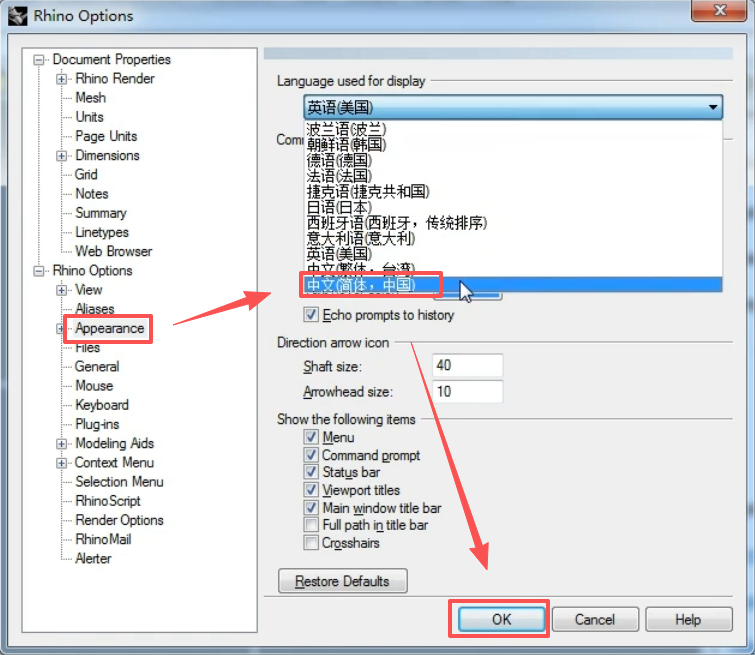Expand the Rhino Render tree node
The width and height of the screenshot is (755, 655).
pyautogui.click(x=62, y=79)
